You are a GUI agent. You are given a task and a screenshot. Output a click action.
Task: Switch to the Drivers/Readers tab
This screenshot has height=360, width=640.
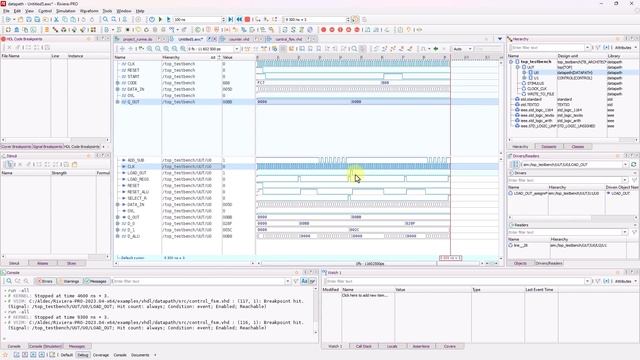coord(549,264)
